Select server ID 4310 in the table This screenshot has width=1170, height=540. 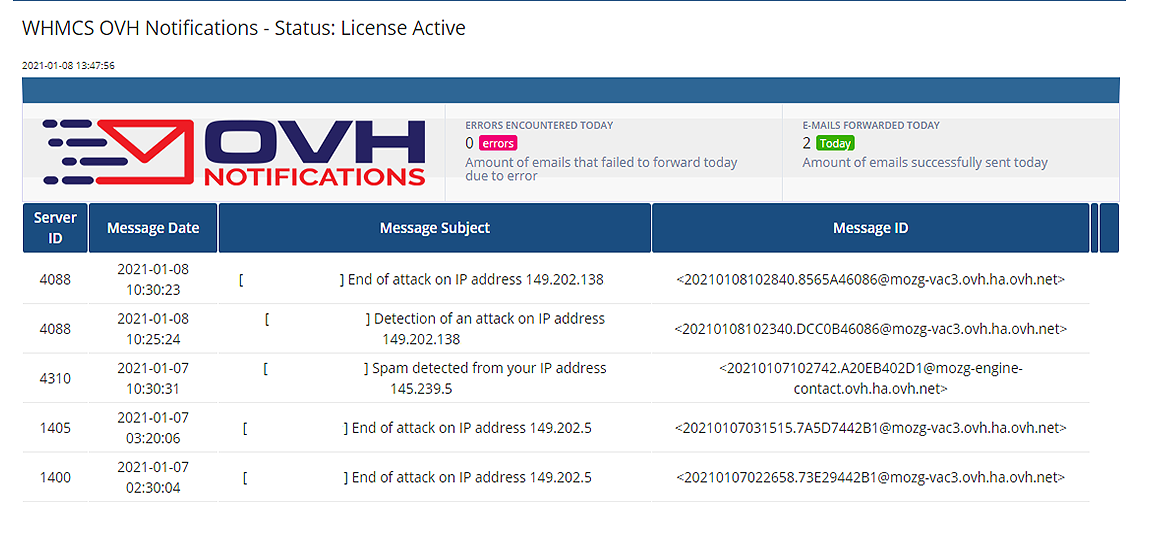coord(55,378)
